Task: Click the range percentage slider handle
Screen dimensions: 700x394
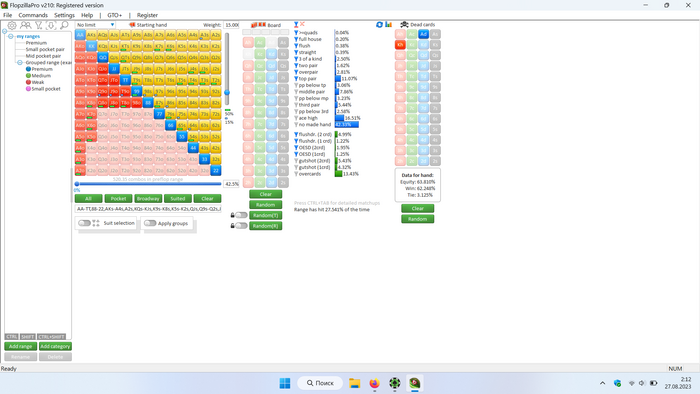Action: click(x=77, y=184)
